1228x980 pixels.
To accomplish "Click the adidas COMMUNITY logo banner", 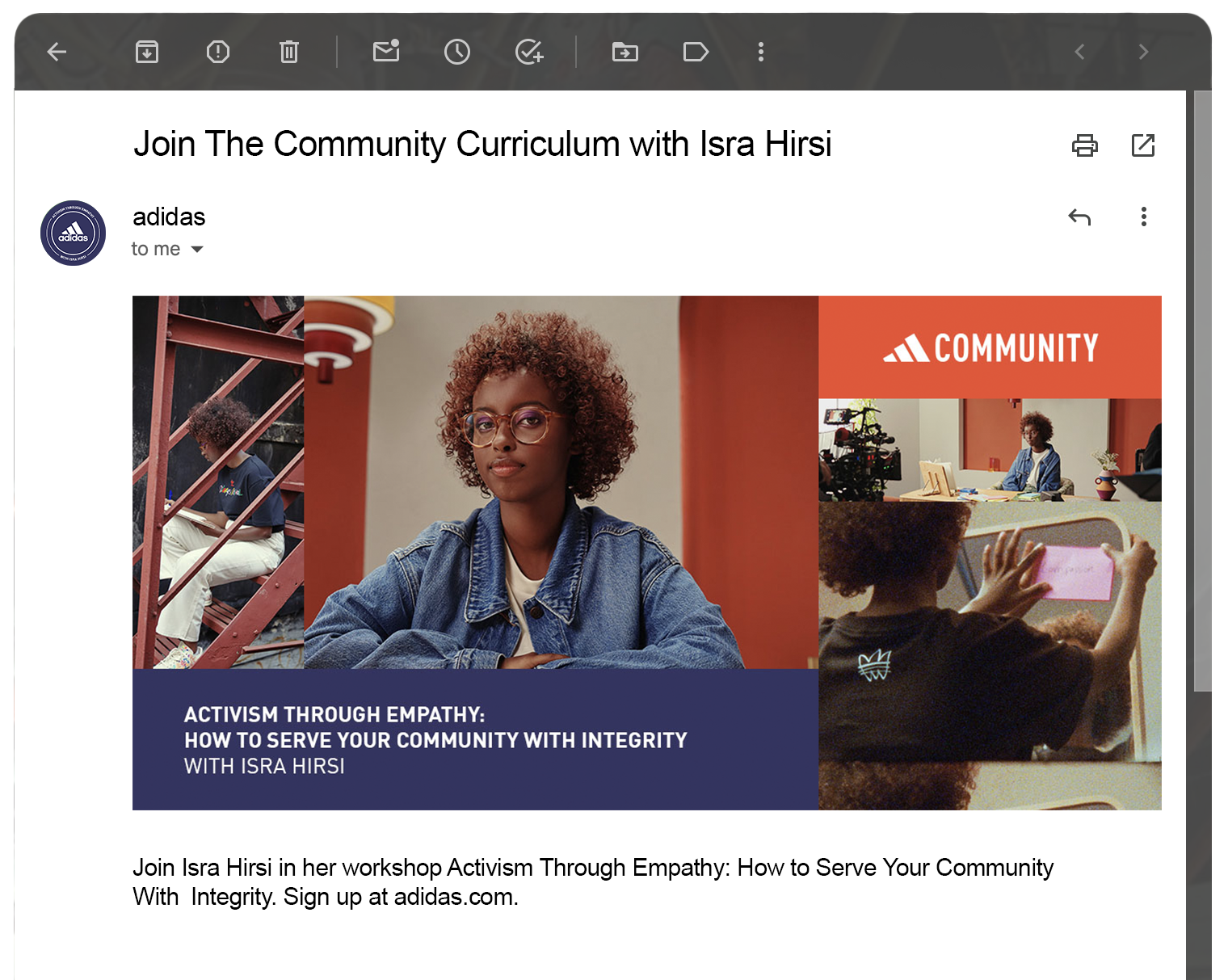I will click(990, 347).
